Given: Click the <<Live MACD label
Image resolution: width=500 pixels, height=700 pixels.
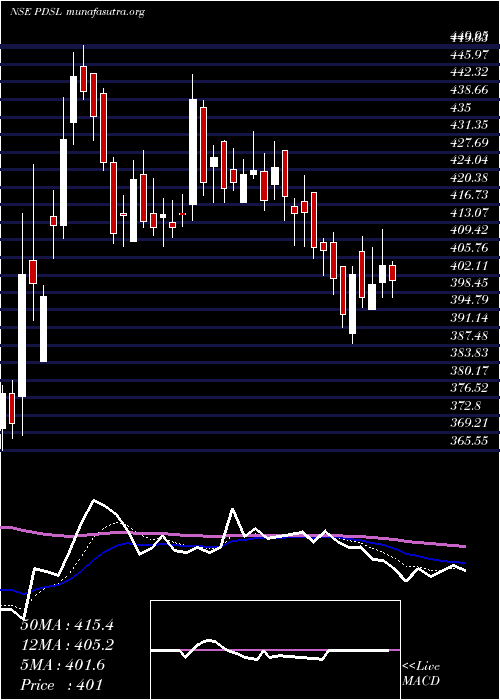Looking at the screenshot, I should (x=421, y=674).
